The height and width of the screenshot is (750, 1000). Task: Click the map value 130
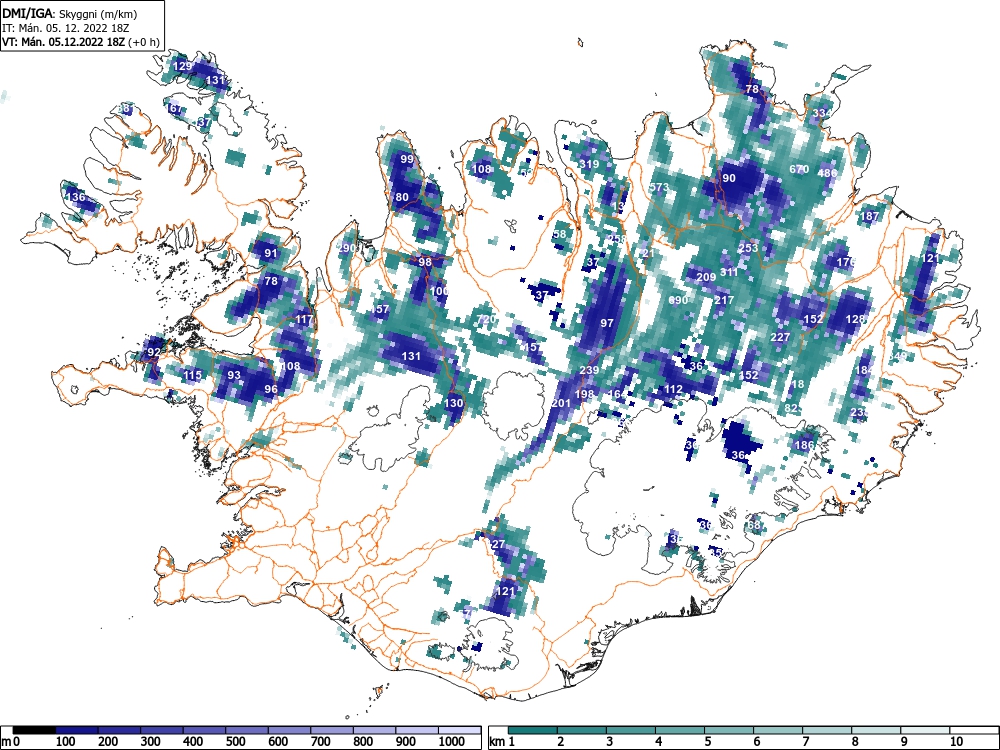click(x=453, y=403)
